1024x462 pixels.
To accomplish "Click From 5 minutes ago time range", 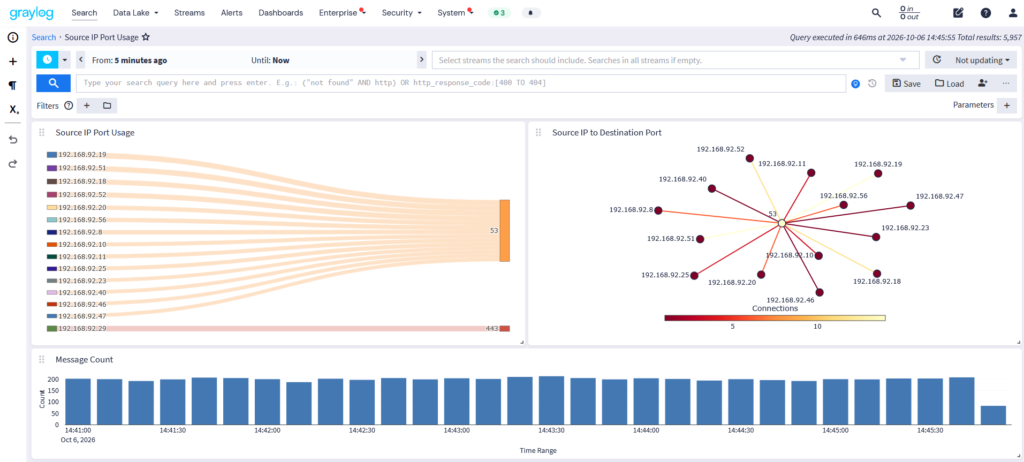I will (x=129, y=60).
